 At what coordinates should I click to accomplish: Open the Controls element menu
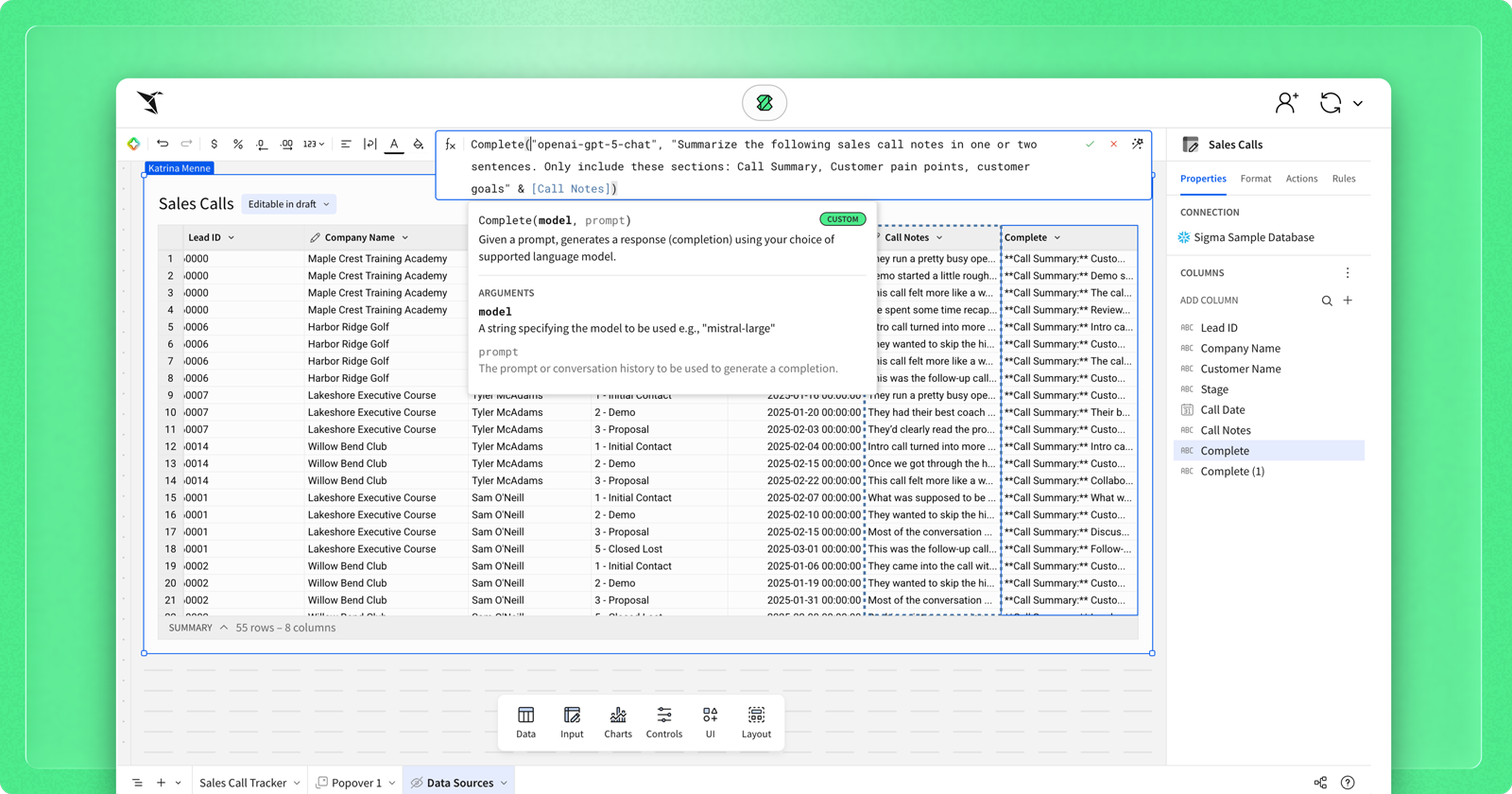[664, 722]
